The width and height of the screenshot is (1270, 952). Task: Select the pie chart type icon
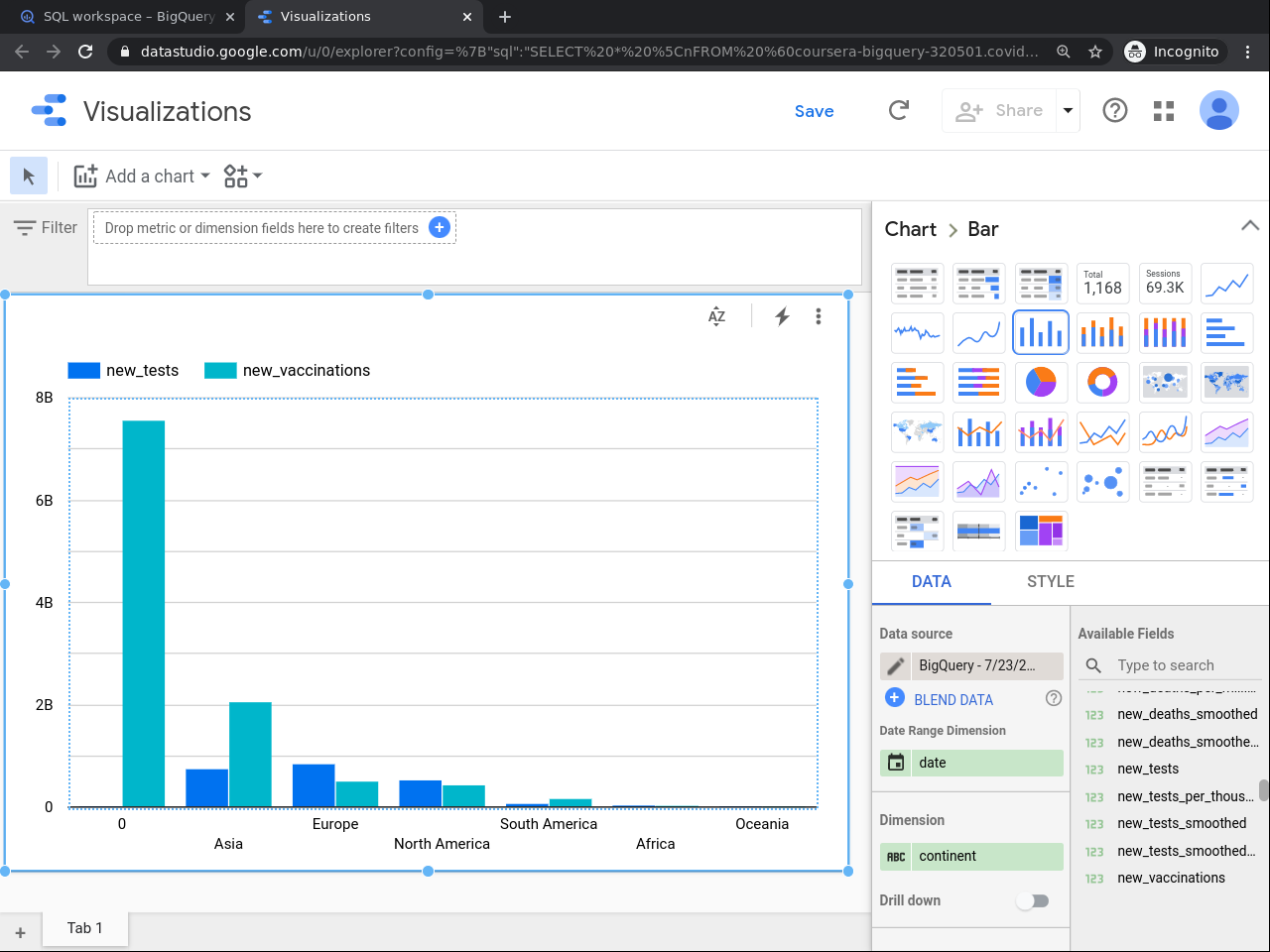(1040, 382)
